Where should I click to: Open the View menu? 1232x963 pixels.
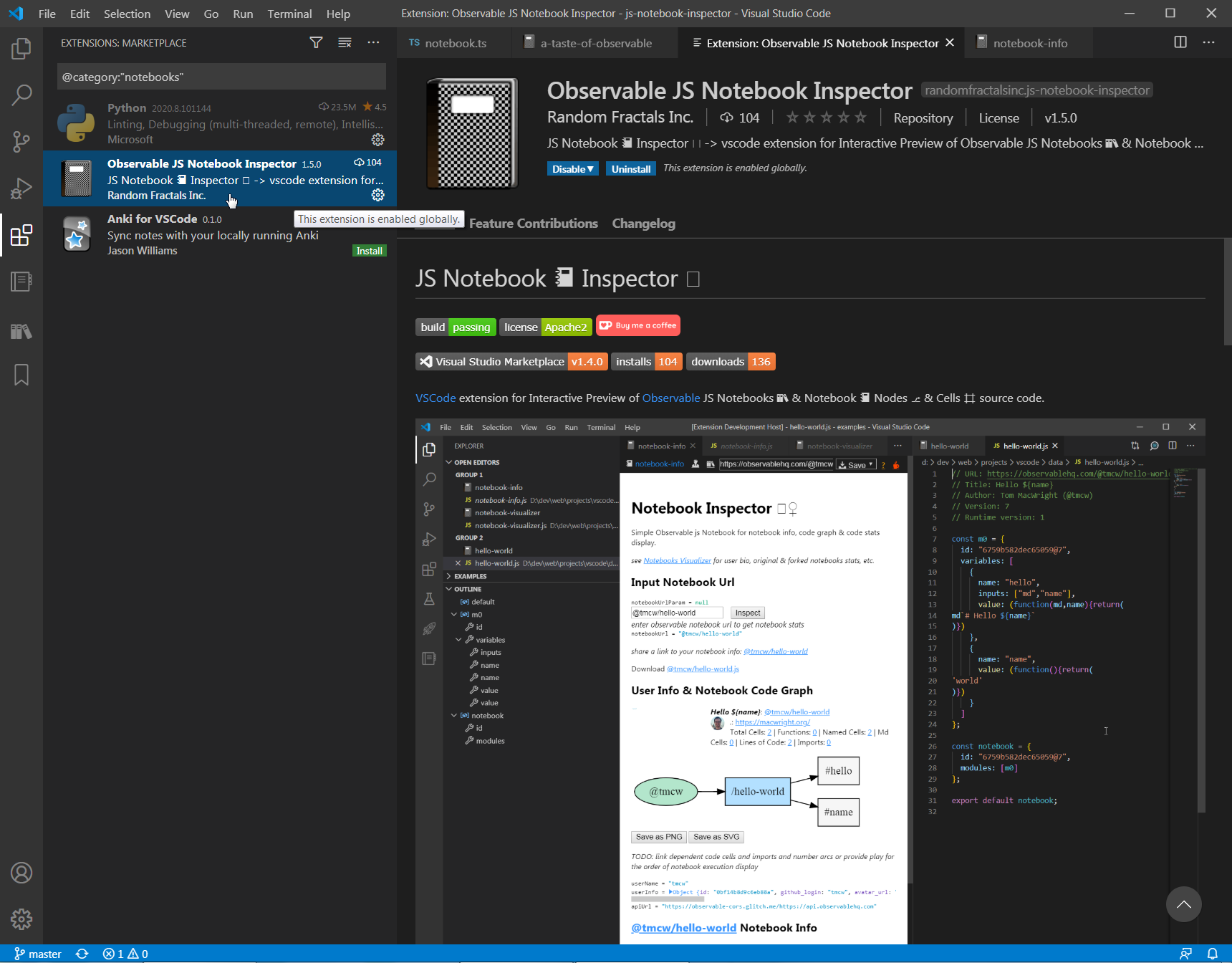point(177,14)
